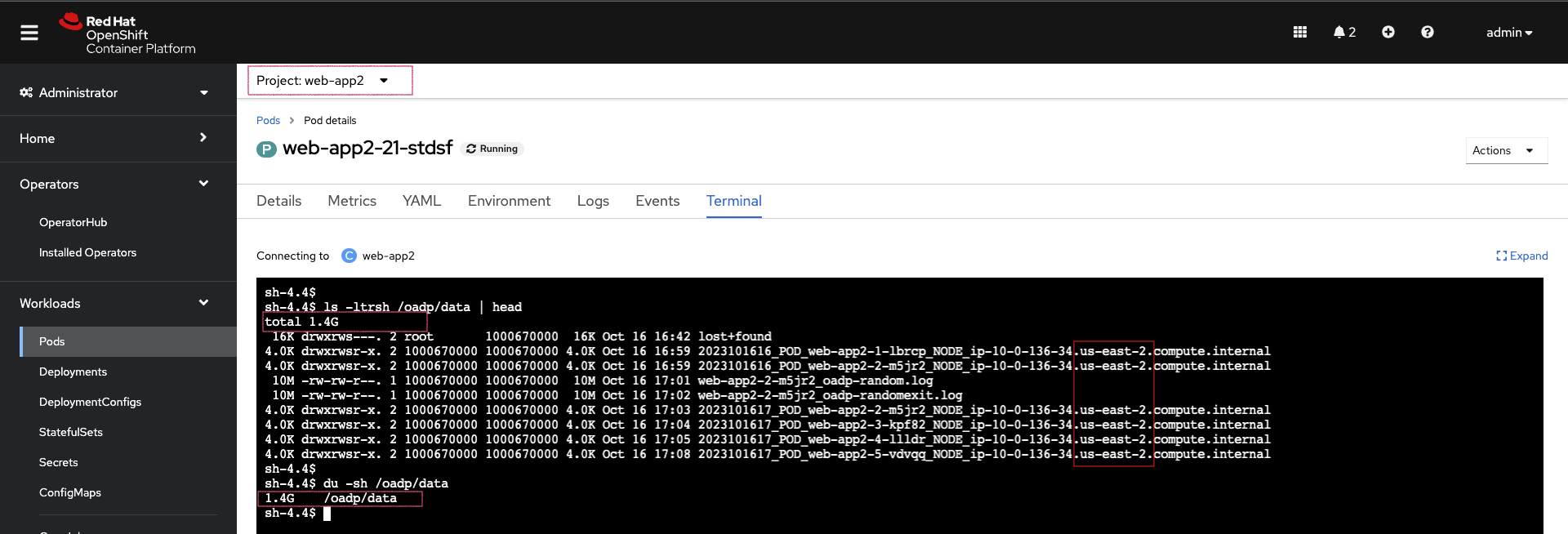
Task: Click the plus import icon
Action: click(x=1388, y=32)
